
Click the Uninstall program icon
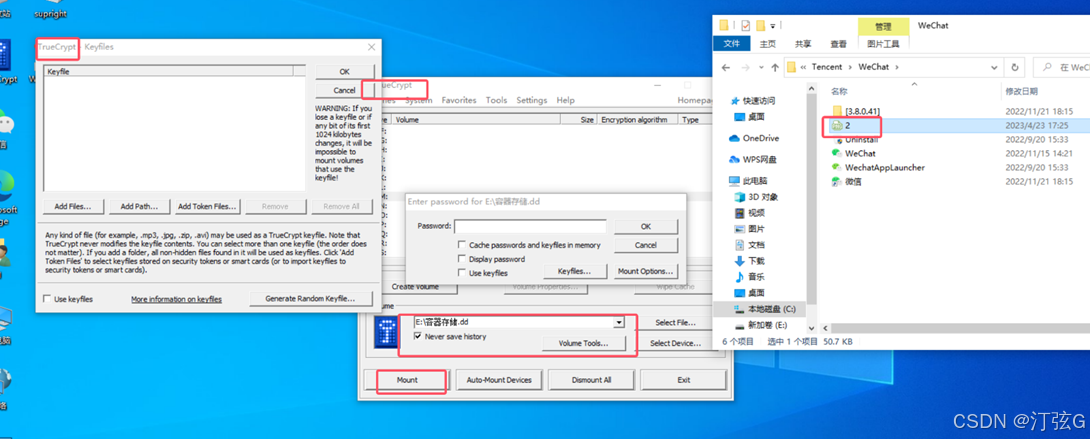(x=838, y=140)
